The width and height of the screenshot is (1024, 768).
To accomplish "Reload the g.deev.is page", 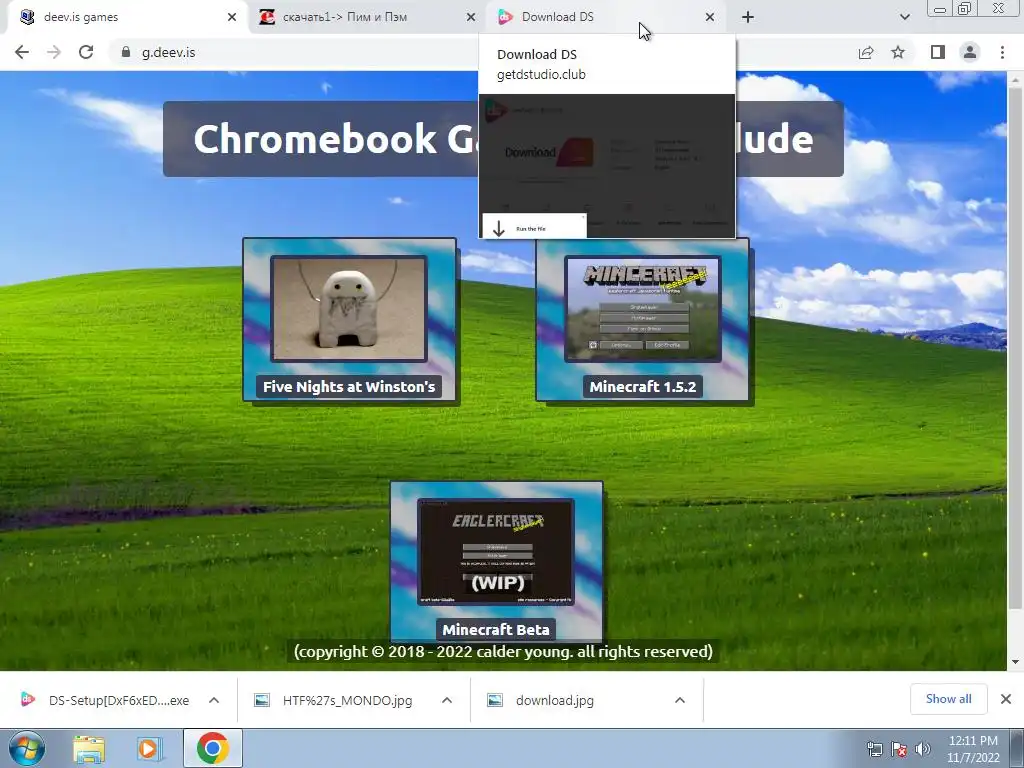I will point(86,52).
